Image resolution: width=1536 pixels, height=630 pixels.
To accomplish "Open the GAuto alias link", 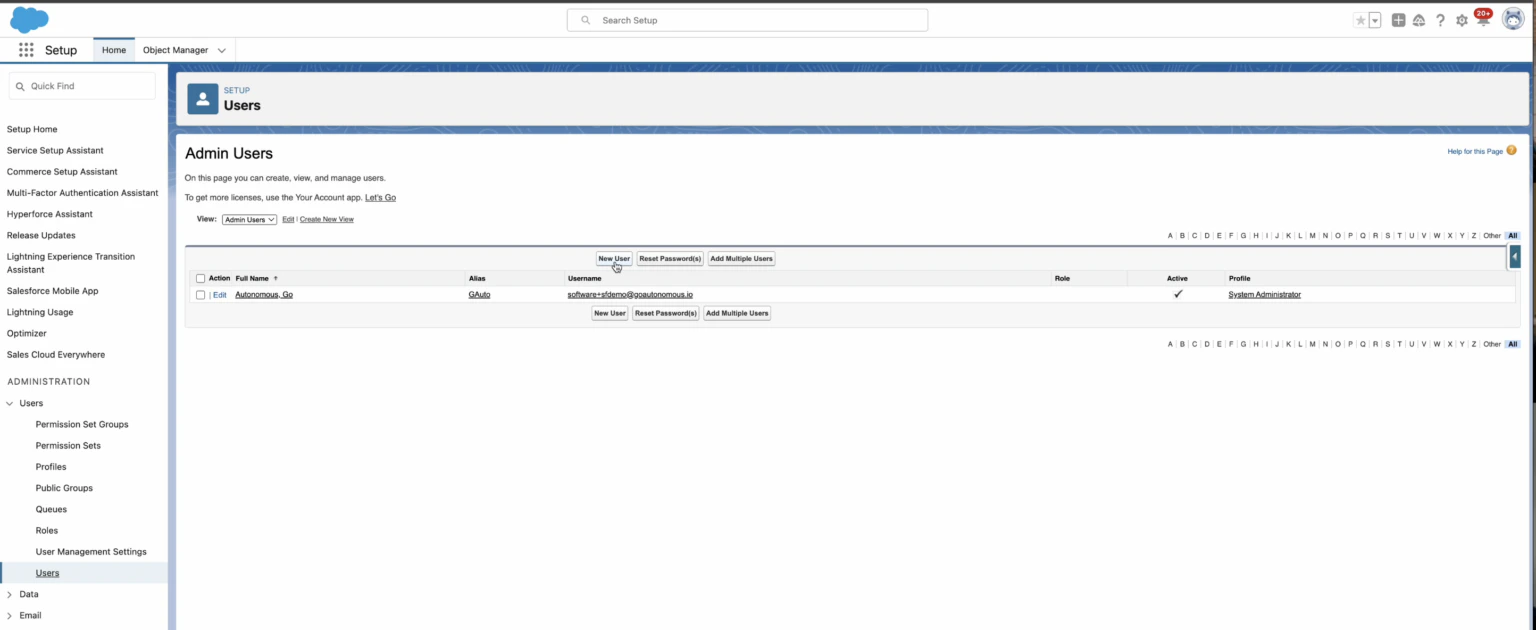I will point(479,295).
